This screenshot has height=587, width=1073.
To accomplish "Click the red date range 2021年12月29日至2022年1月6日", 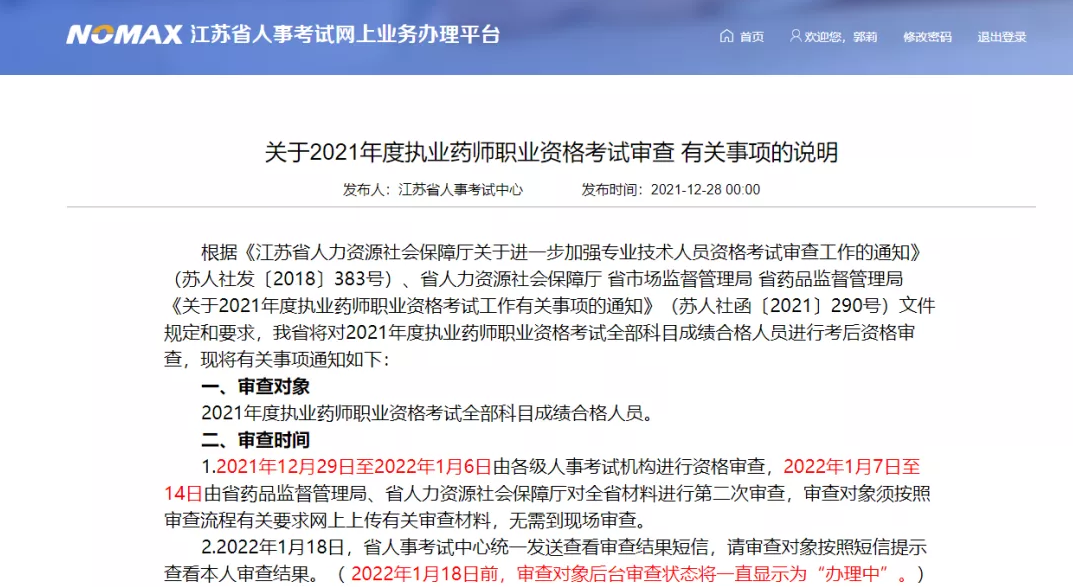I will point(354,466).
